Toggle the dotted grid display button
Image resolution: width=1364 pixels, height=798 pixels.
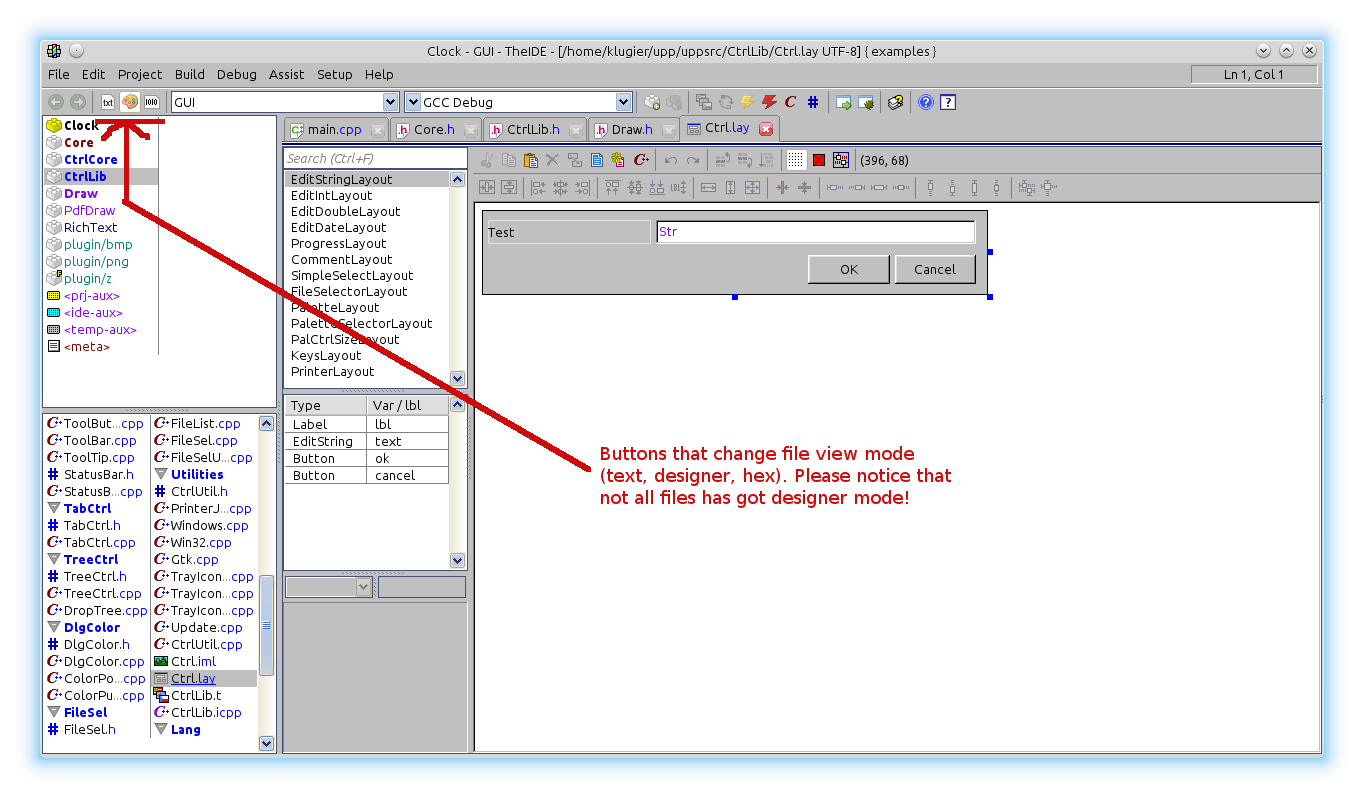pos(796,160)
